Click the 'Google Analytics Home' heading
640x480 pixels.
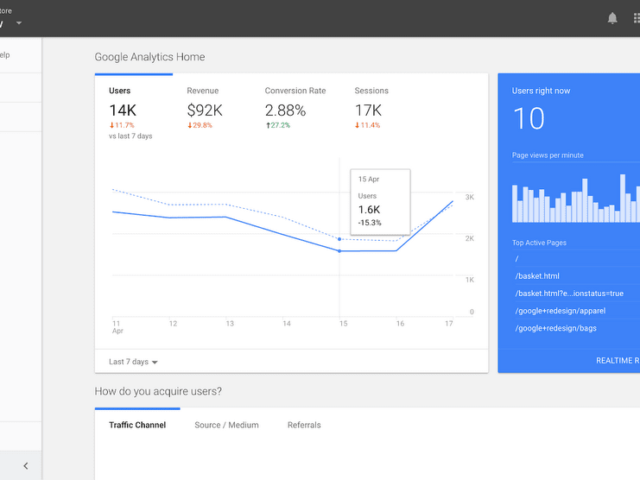[x=150, y=57]
